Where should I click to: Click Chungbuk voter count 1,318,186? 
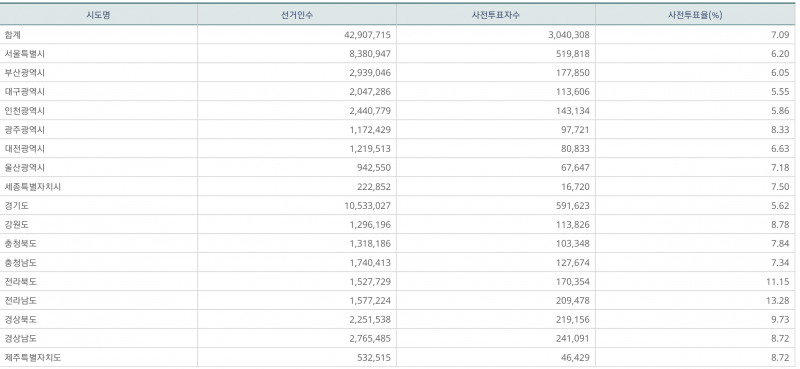point(370,243)
